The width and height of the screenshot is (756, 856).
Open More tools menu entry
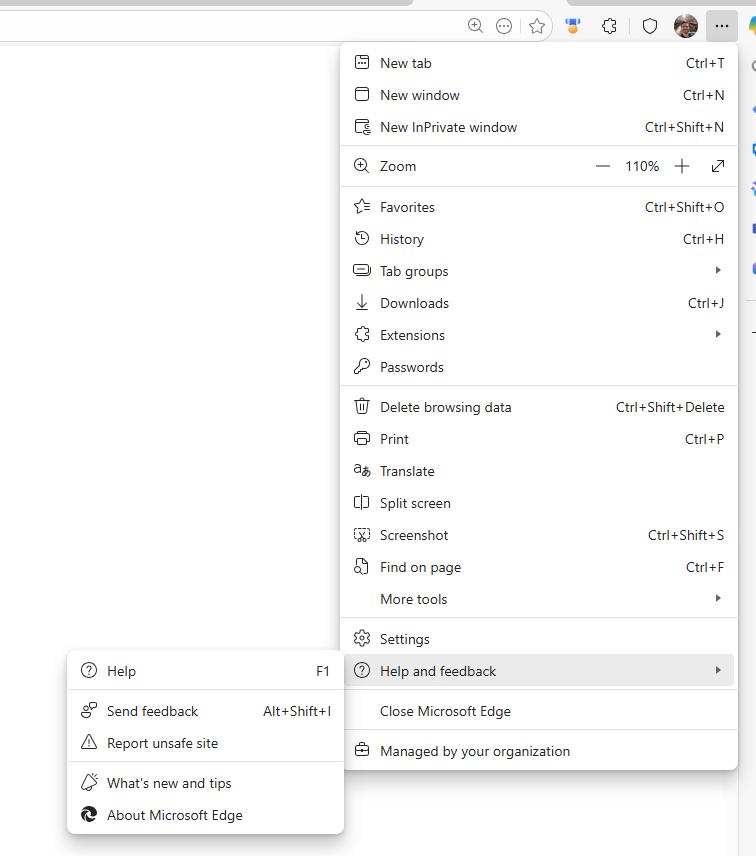[539, 599]
